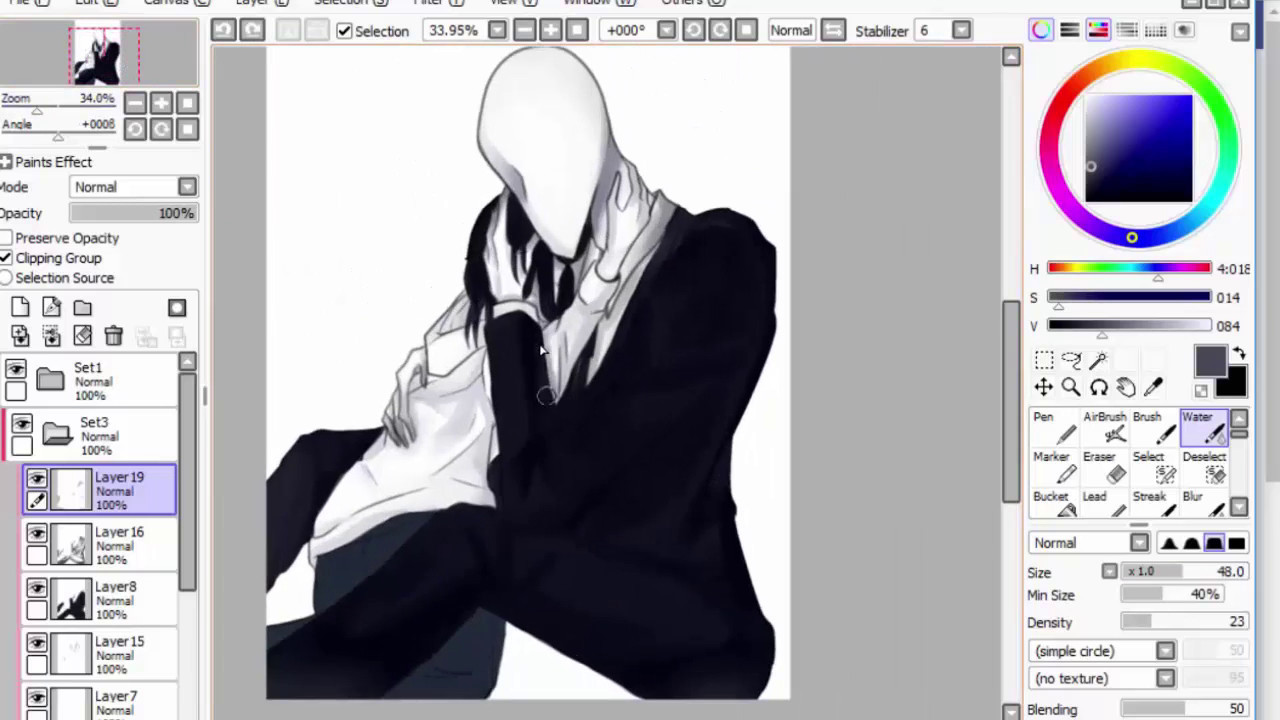The height and width of the screenshot is (720, 1280).
Task: Zoom in with toolbar plus button
Action: point(551,31)
